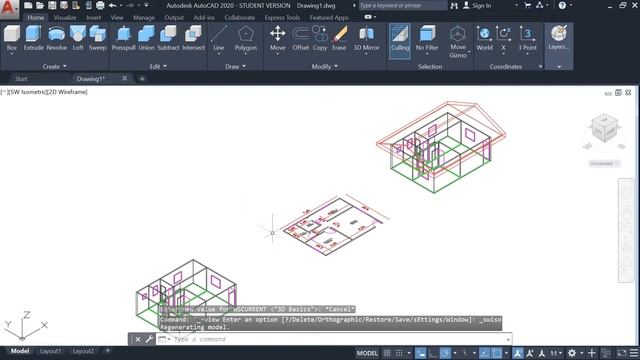Toggle Culling selection option
This screenshot has width=640, height=360.
(x=400, y=41)
